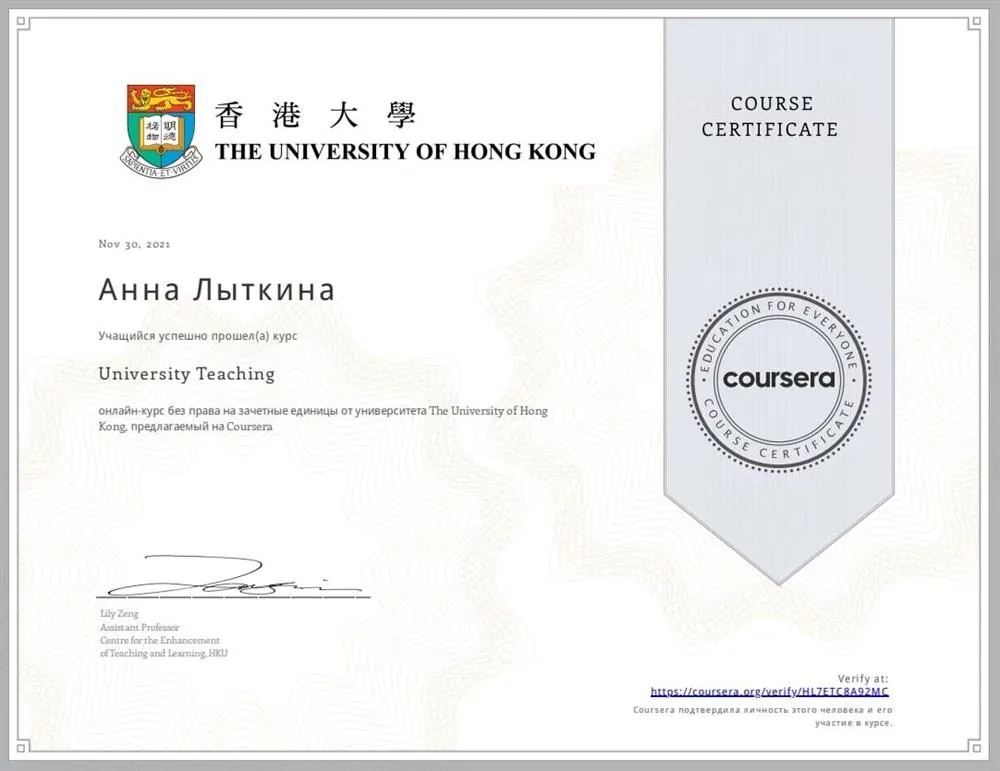Click the онлайн-курс без права description paragraph
Viewport: 1000px width, 771px height.
click(323, 418)
